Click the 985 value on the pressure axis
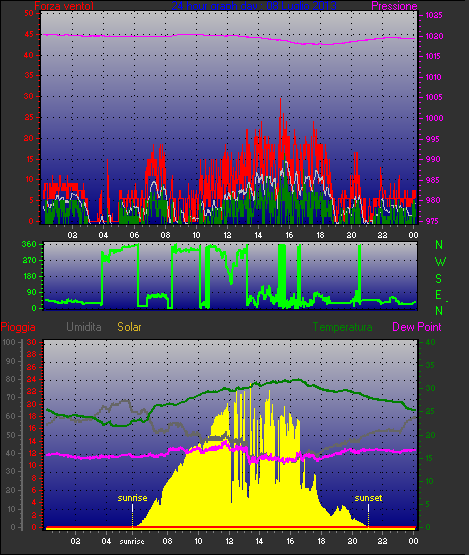Screen dimensions: 469x555 point(433,180)
